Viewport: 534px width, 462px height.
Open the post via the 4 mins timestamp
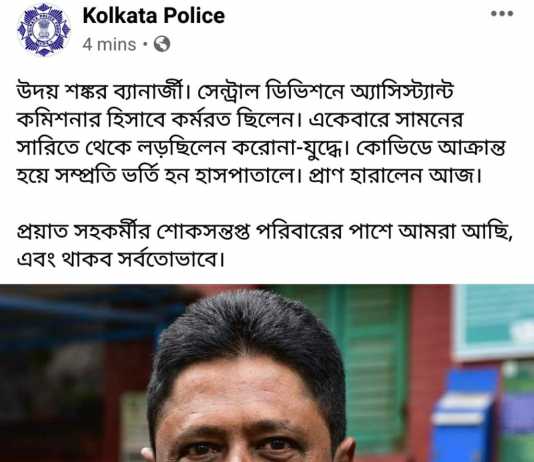pos(109,44)
